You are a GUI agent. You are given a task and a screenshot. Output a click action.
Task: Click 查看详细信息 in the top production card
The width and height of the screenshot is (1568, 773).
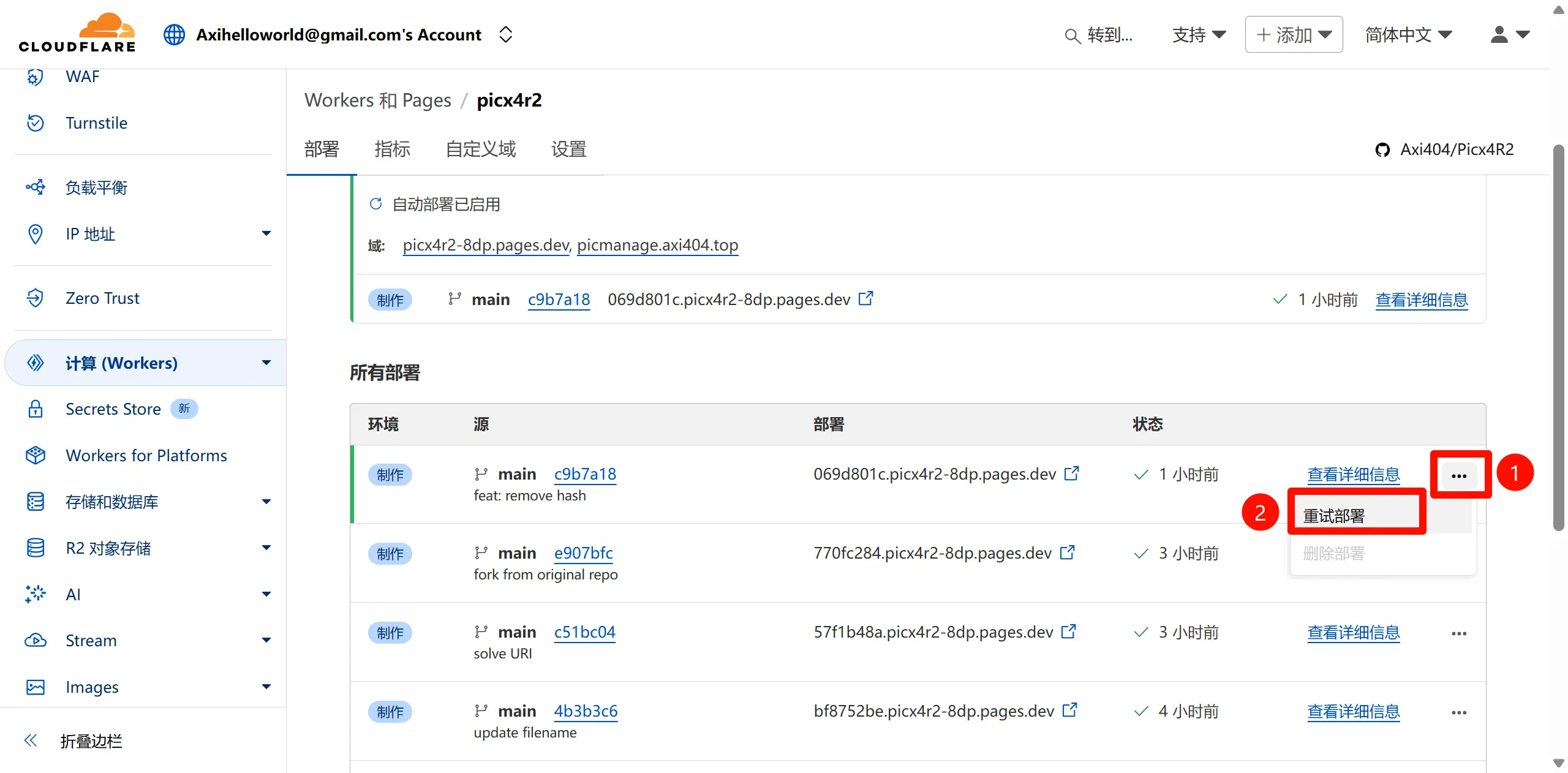[x=1422, y=300]
